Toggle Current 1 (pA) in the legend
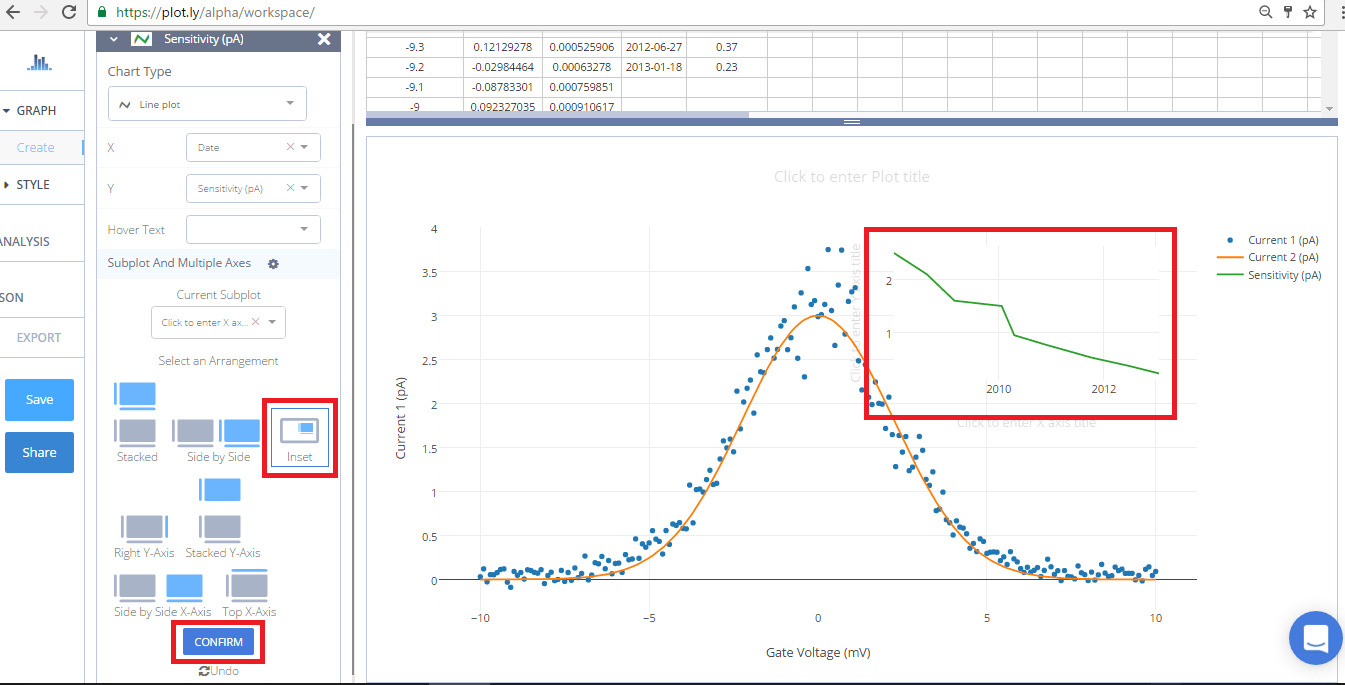Image resolution: width=1345 pixels, height=685 pixels. 1280,239
